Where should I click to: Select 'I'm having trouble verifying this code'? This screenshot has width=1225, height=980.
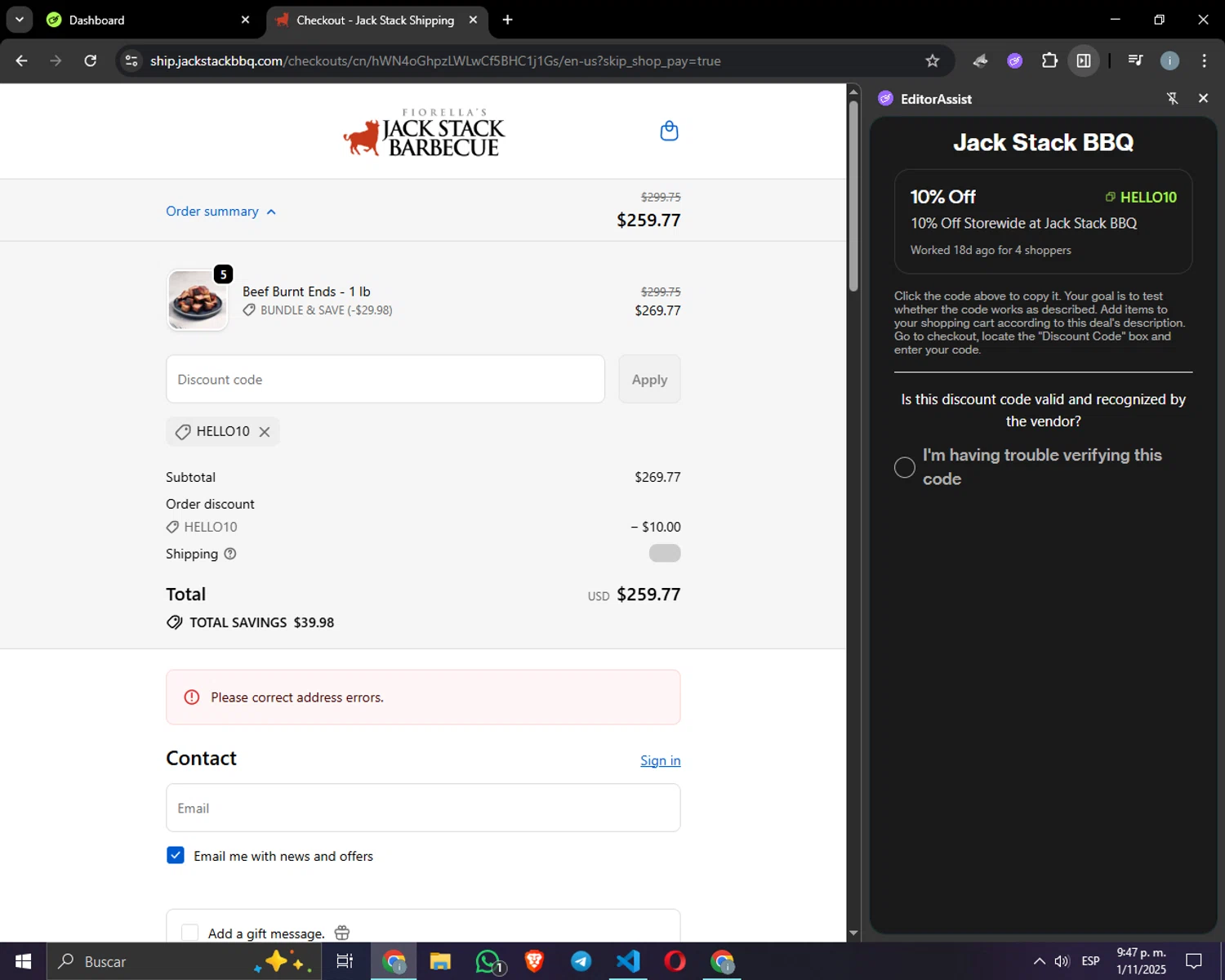[x=904, y=467]
